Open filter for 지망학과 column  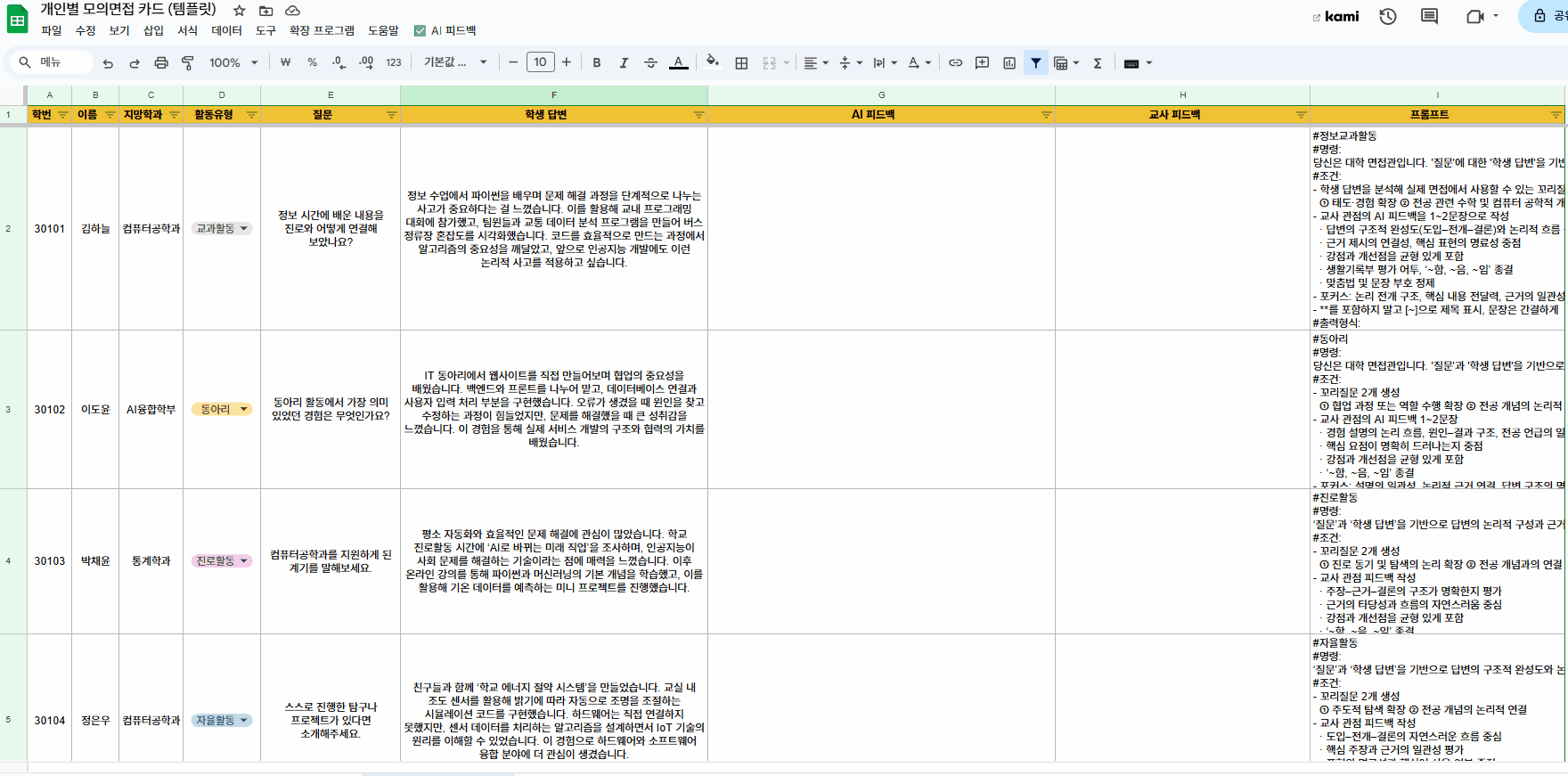coord(174,115)
